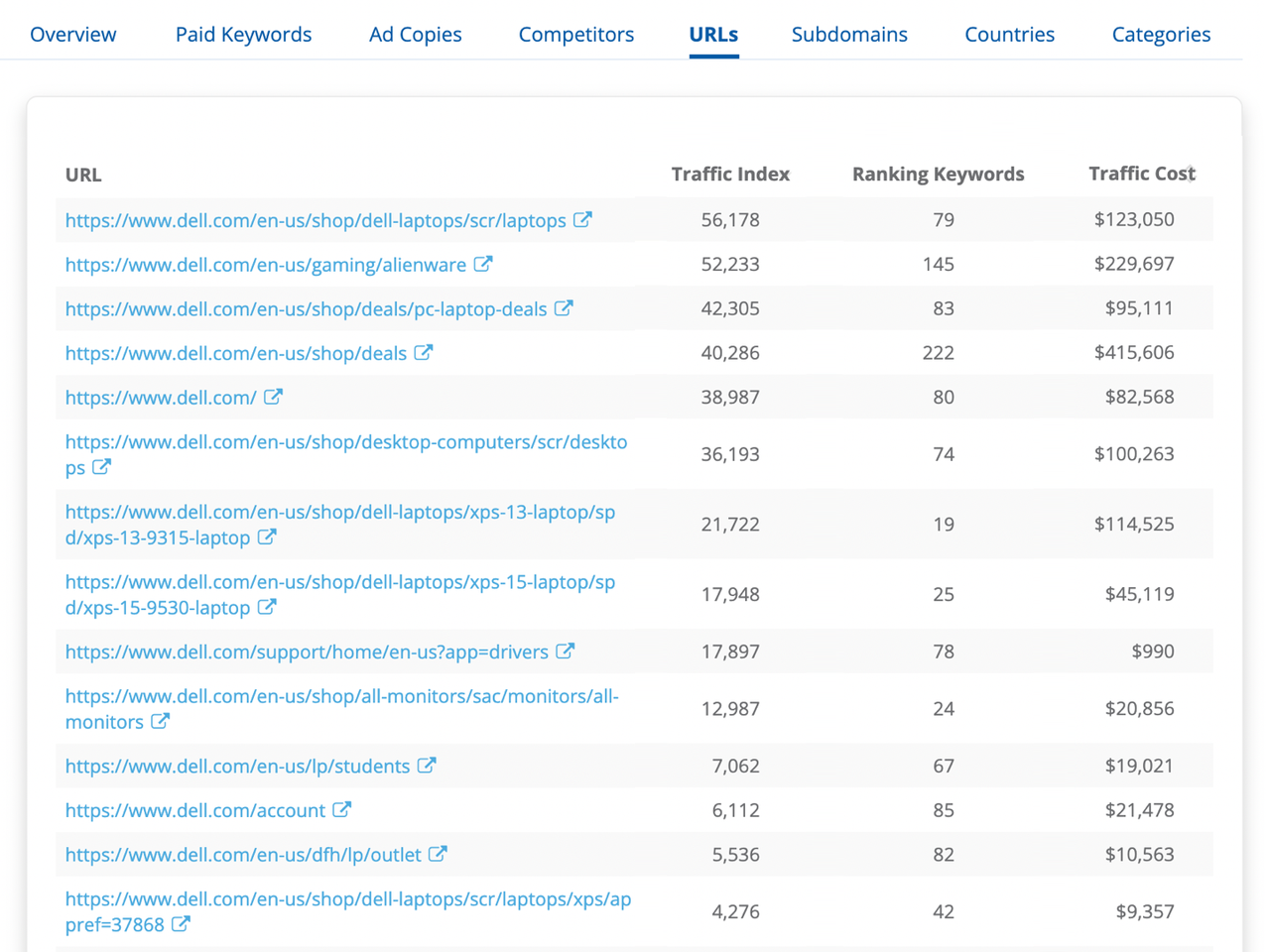Select traffic cost value $229,697
The image size is (1270, 952).
point(1134,264)
